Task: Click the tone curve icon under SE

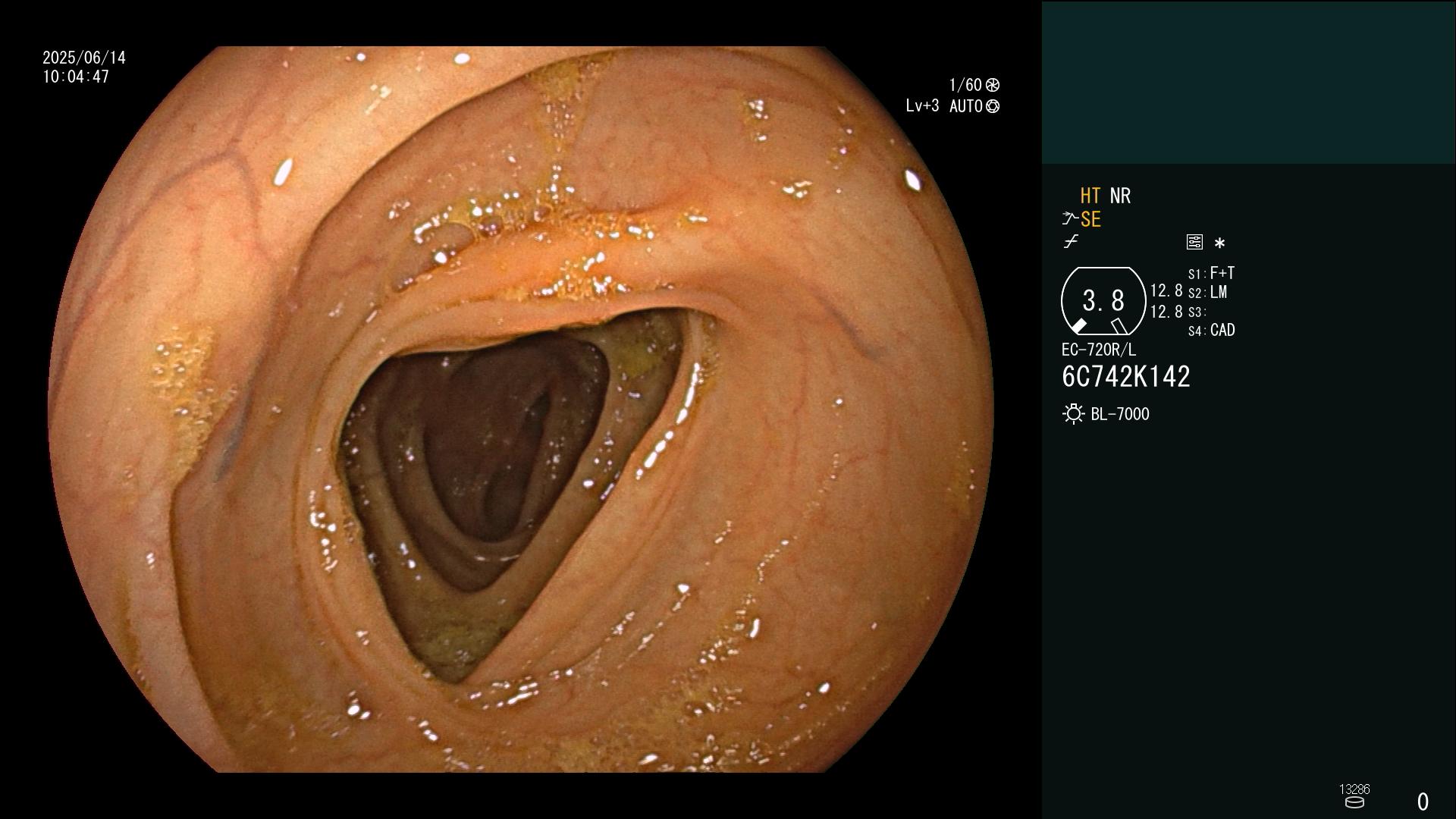Action: [1071, 242]
